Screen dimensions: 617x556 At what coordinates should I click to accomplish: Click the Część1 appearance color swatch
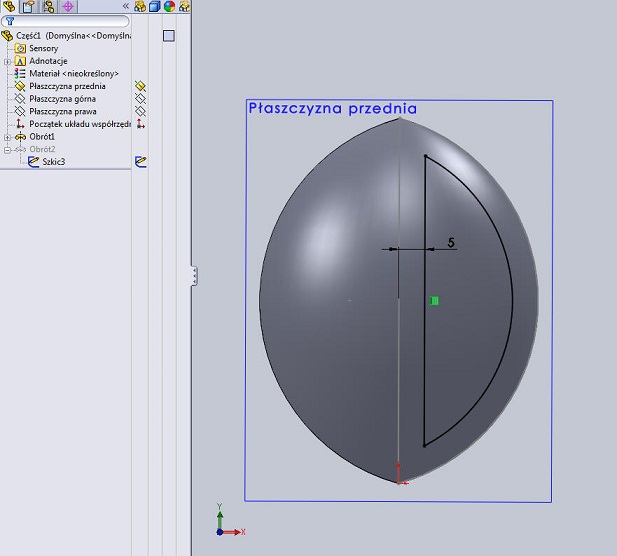pyautogui.click(x=169, y=36)
